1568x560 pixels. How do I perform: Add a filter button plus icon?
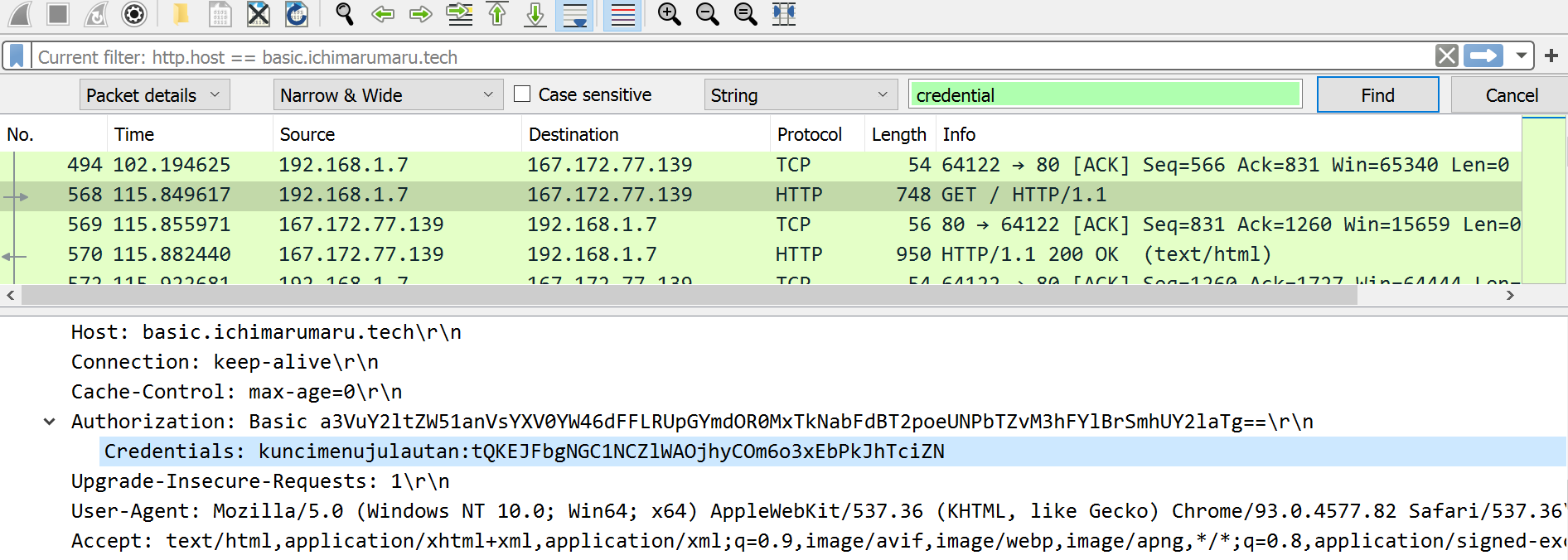pyautogui.click(x=1551, y=56)
